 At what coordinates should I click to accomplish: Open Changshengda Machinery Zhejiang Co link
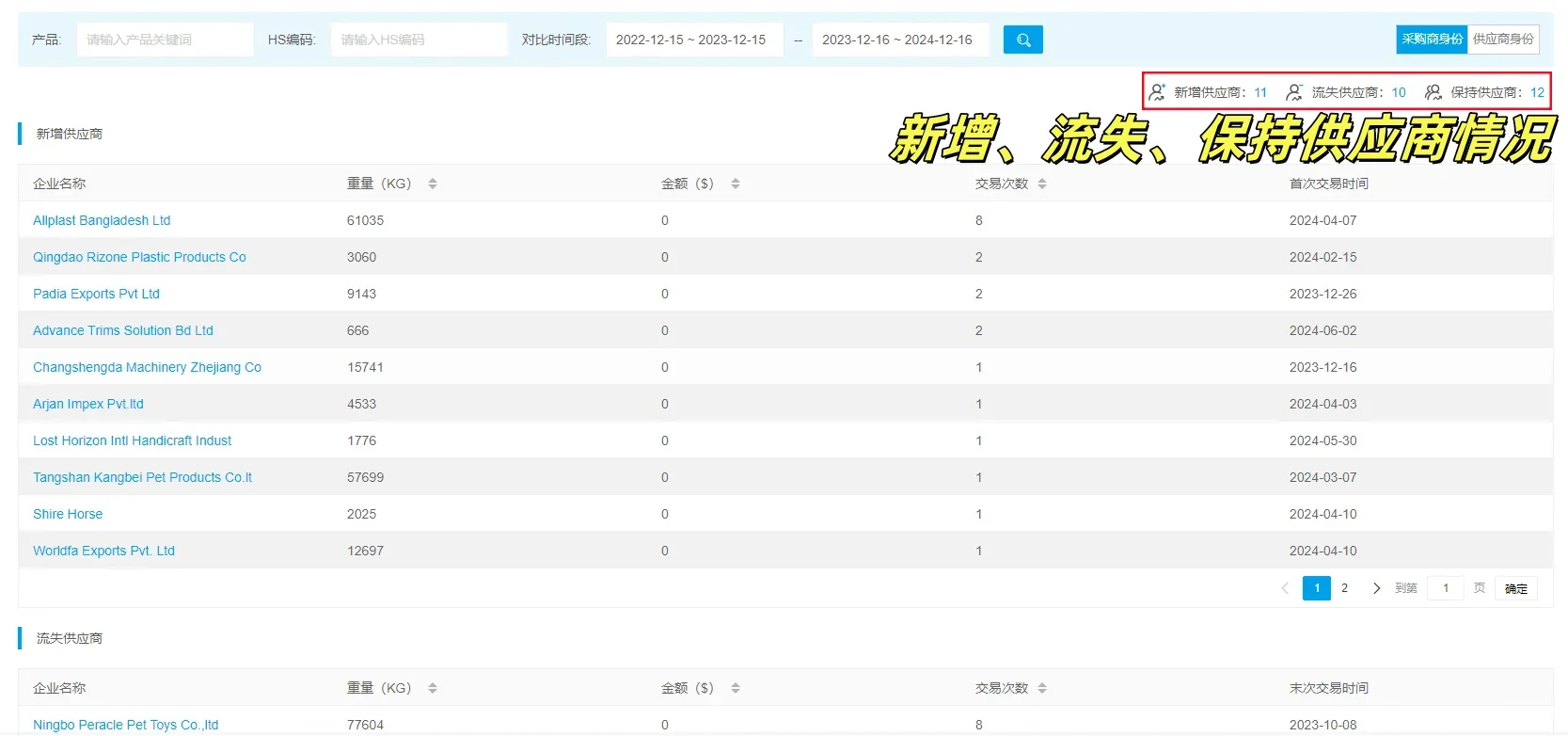pyautogui.click(x=147, y=367)
